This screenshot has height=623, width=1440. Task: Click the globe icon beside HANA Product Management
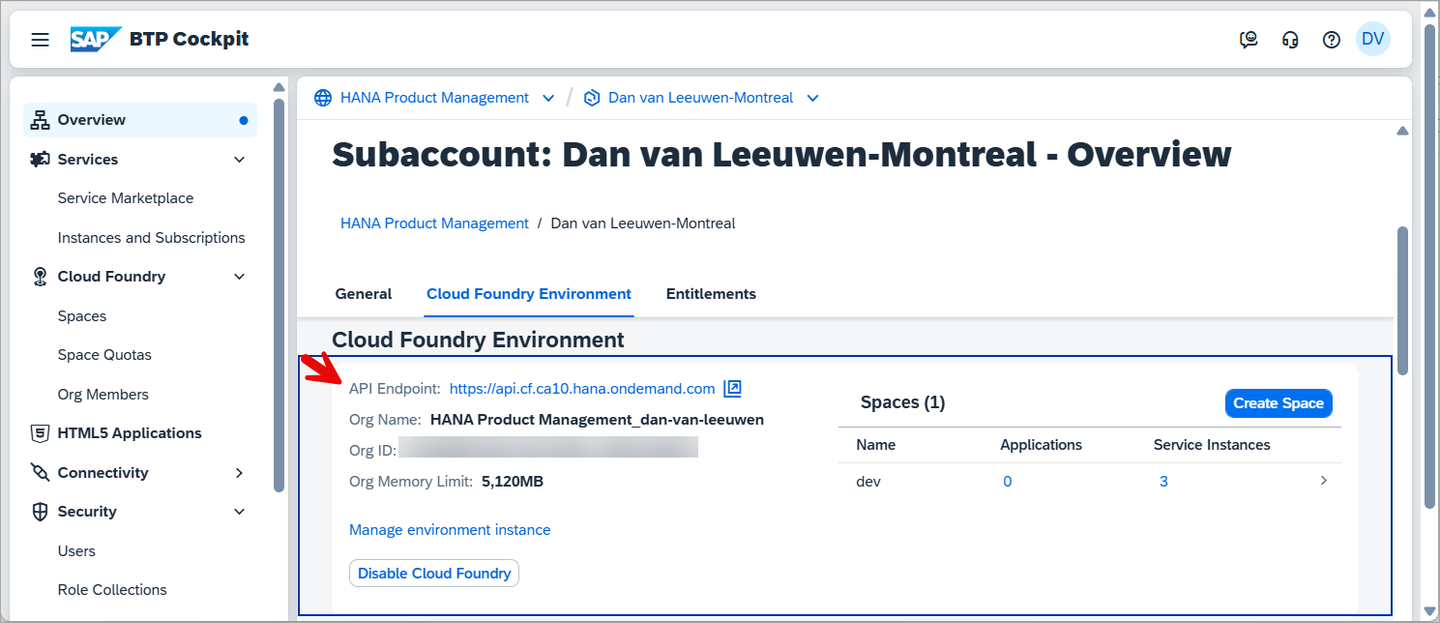tap(323, 98)
